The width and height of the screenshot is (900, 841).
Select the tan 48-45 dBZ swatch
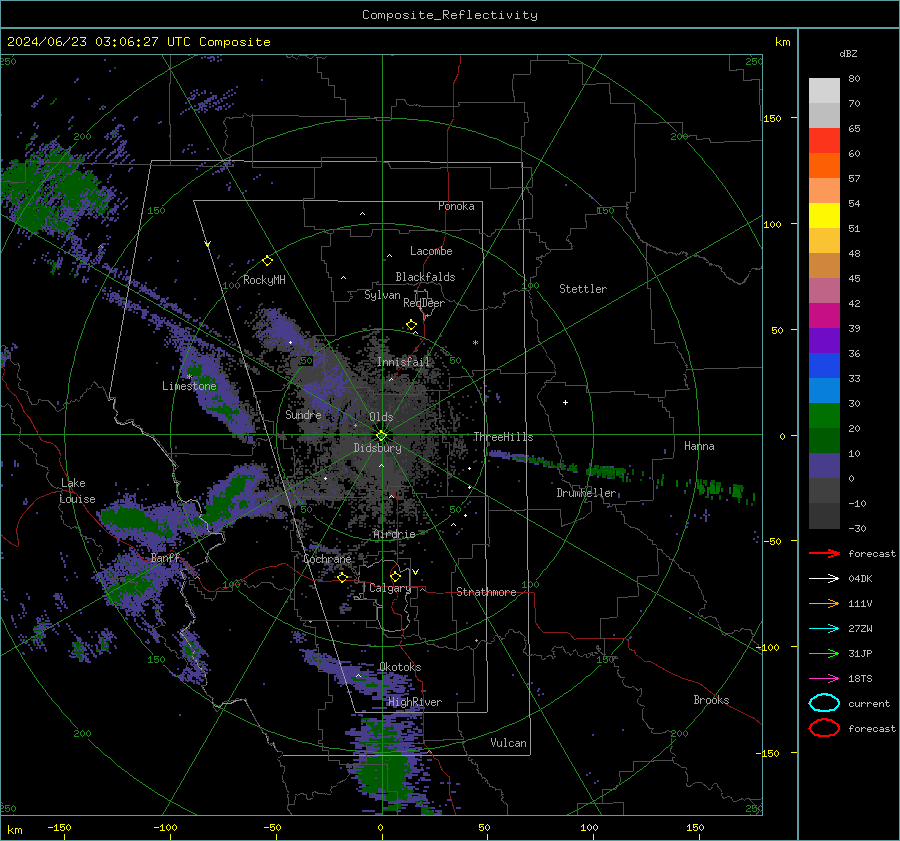tap(824, 266)
